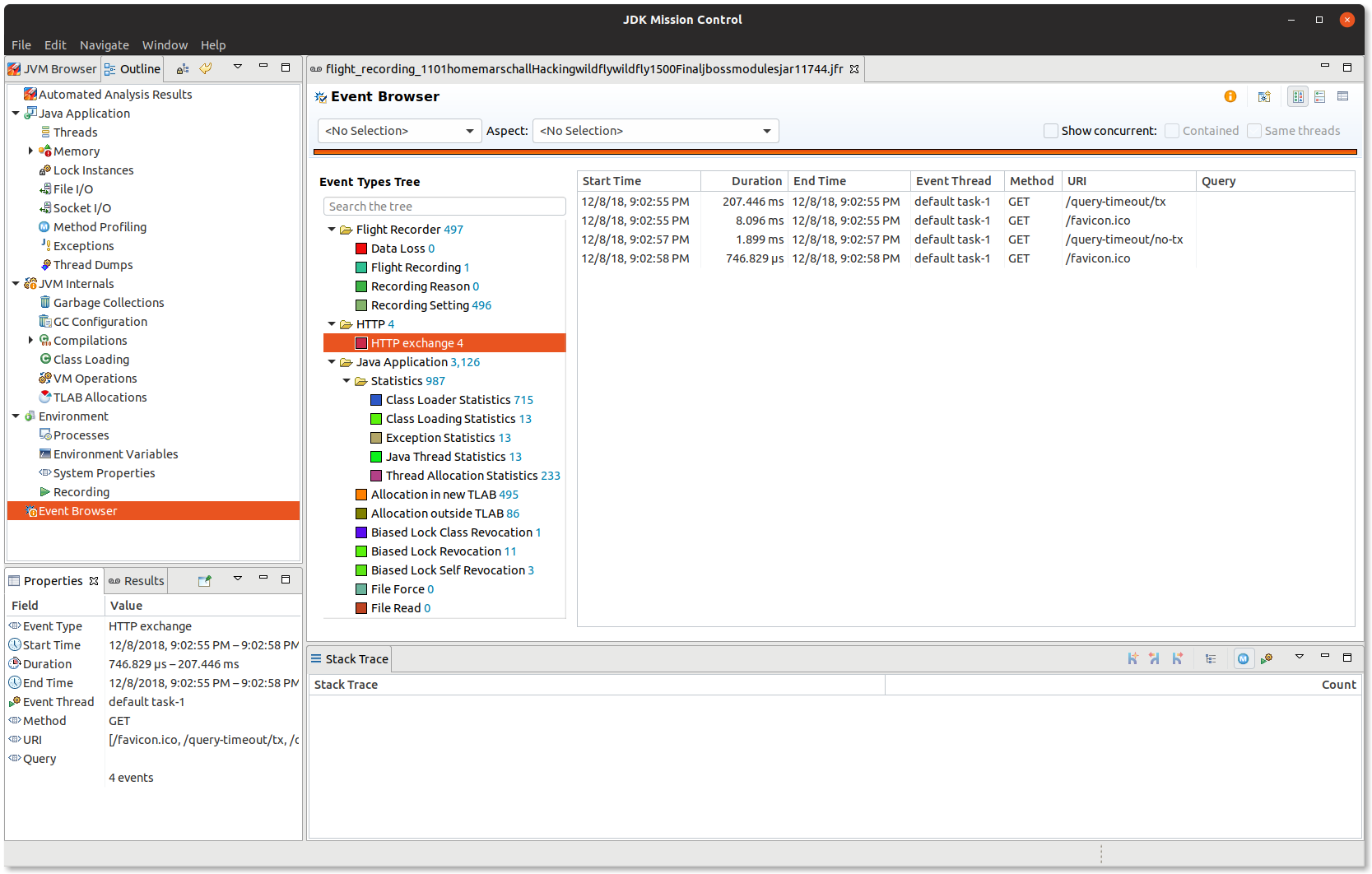Collapse the Statistics event type folder
Viewport: 1372px width, 874px height.
(346, 381)
